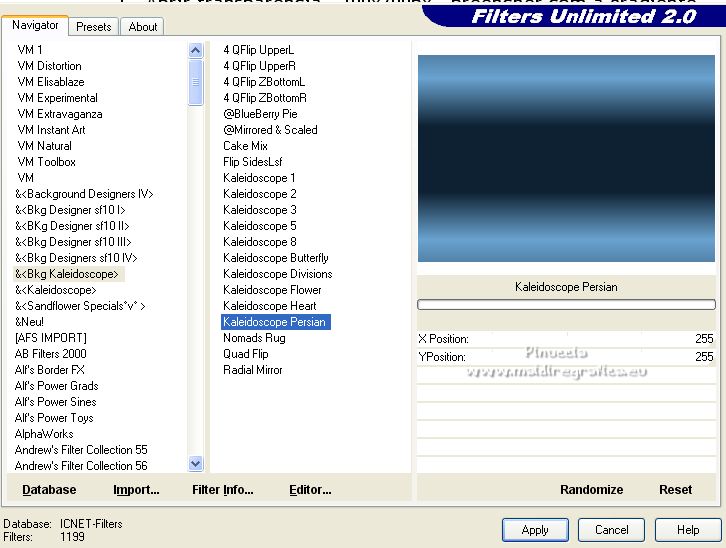The height and width of the screenshot is (548, 726).
Task: Select &<Sandflower Specials°v°> category
Action: pos(80,306)
